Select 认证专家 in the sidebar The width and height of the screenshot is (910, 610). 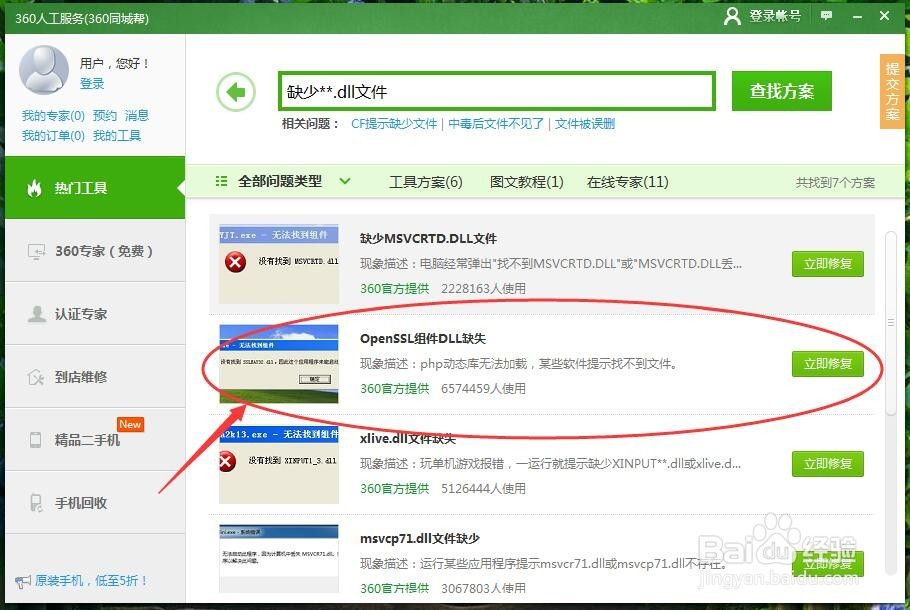click(95, 314)
